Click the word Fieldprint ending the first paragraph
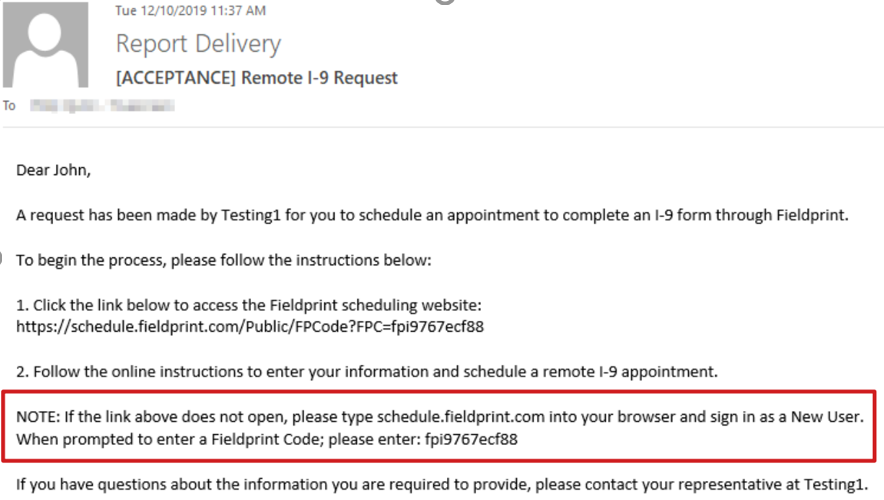 point(812,215)
